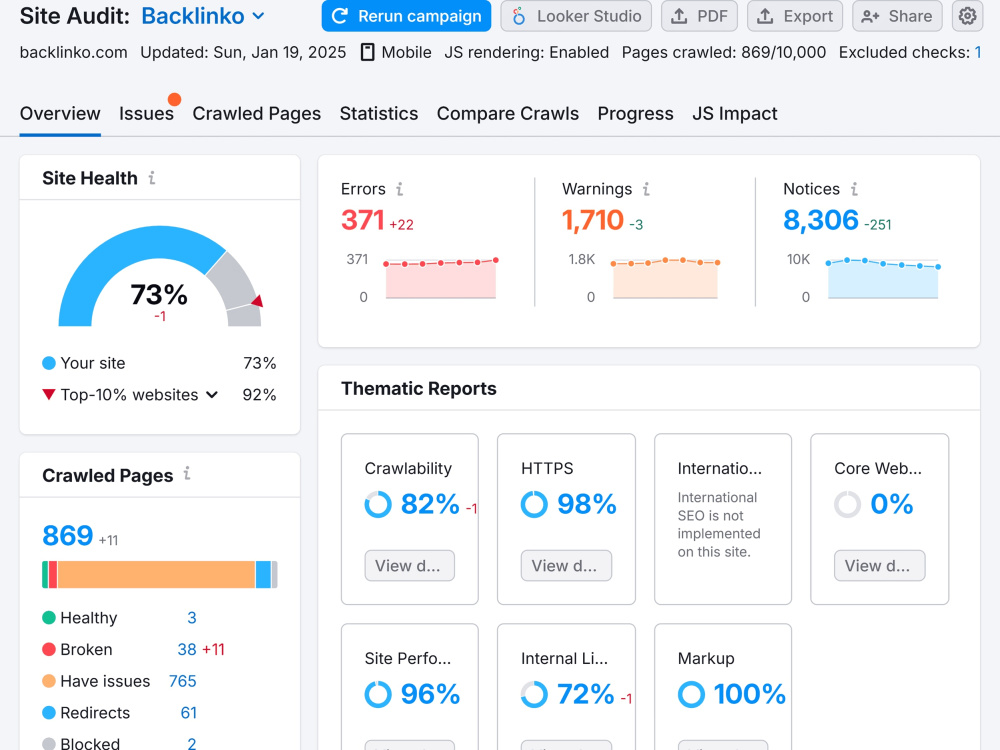Click the Excluded checks count link
The width and height of the screenshot is (1000, 750).
[x=978, y=52]
